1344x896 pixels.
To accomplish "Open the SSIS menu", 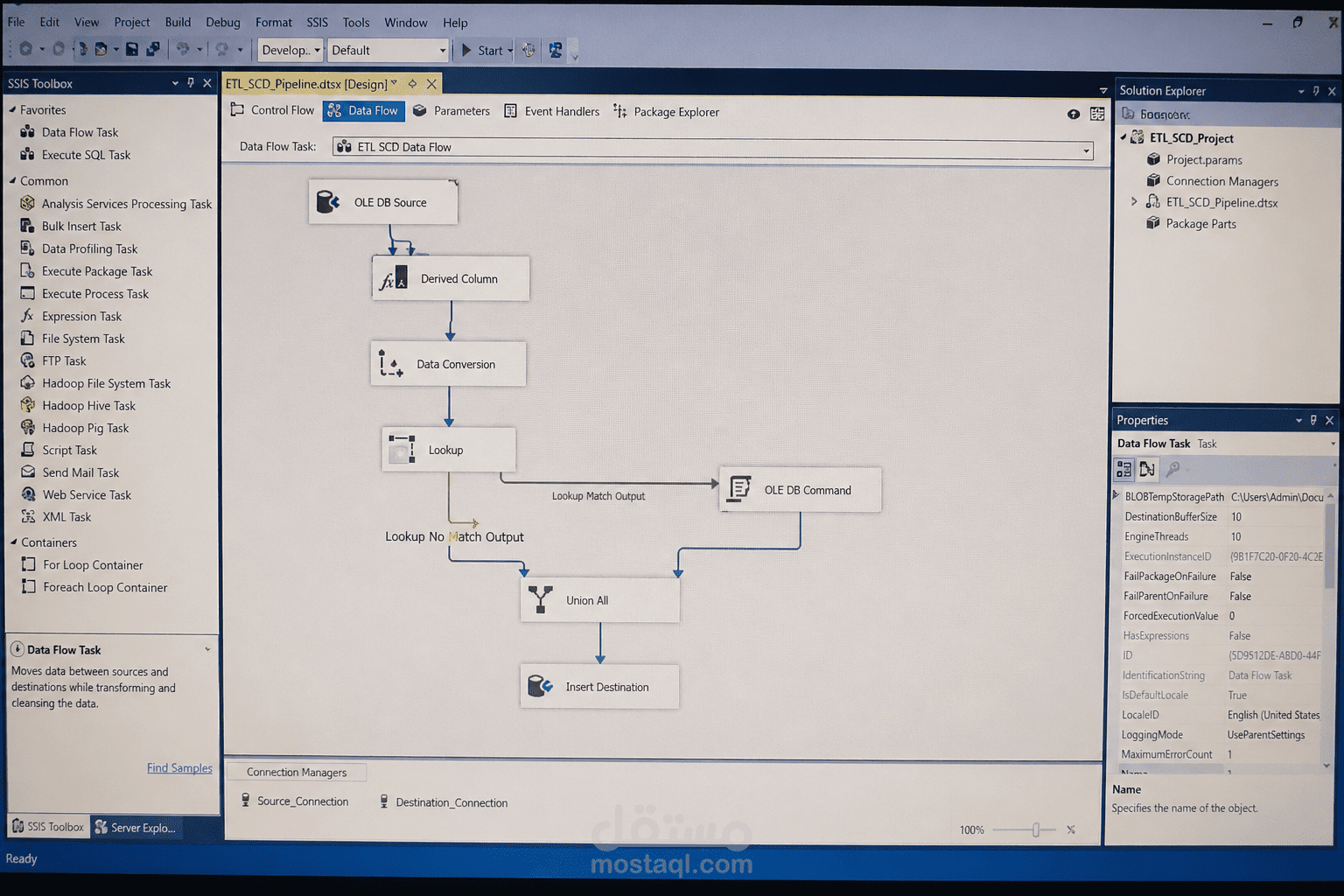I will pyautogui.click(x=317, y=22).
